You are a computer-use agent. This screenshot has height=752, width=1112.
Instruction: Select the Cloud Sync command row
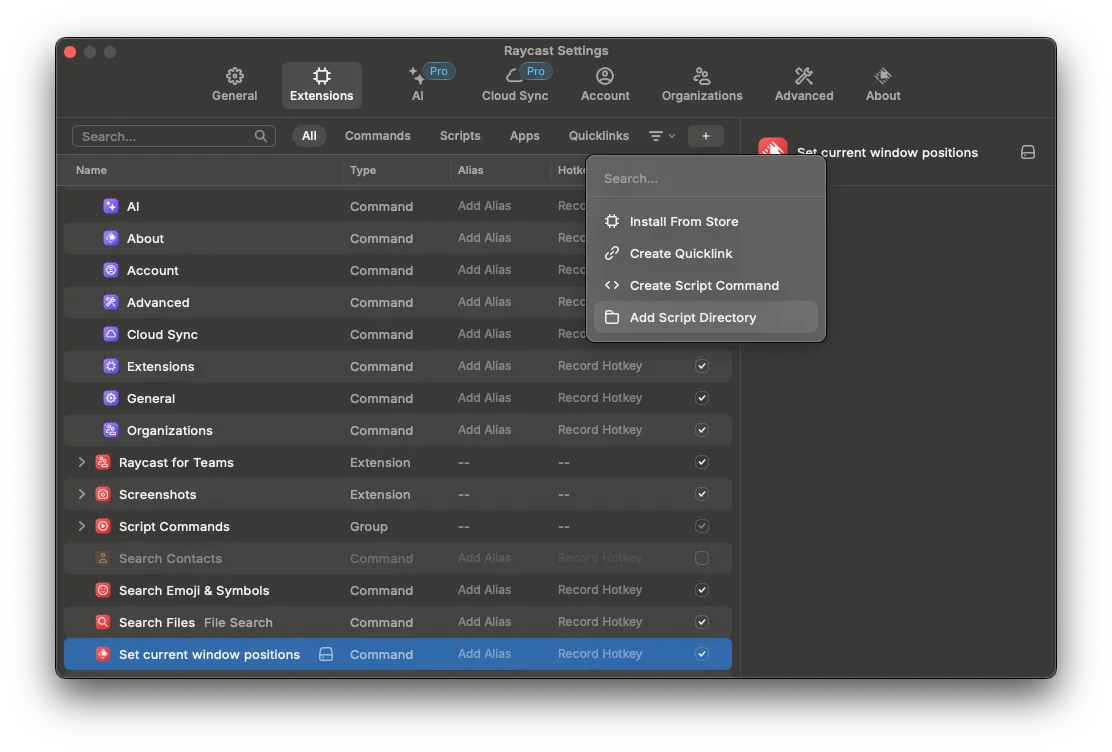tap(397, 334)
